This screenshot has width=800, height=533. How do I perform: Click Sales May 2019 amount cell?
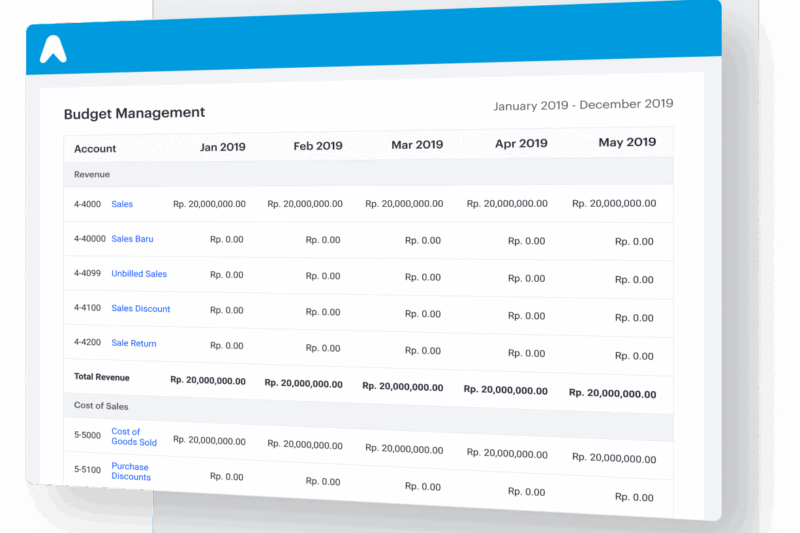[x=614, y=204]
